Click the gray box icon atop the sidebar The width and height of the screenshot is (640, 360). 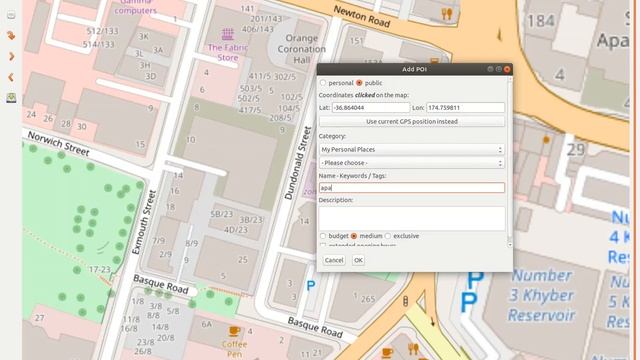[x=11, y=16]
